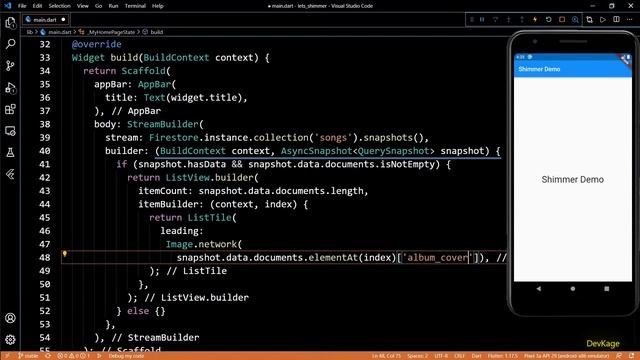Open the Go menu

click(98, 6)
